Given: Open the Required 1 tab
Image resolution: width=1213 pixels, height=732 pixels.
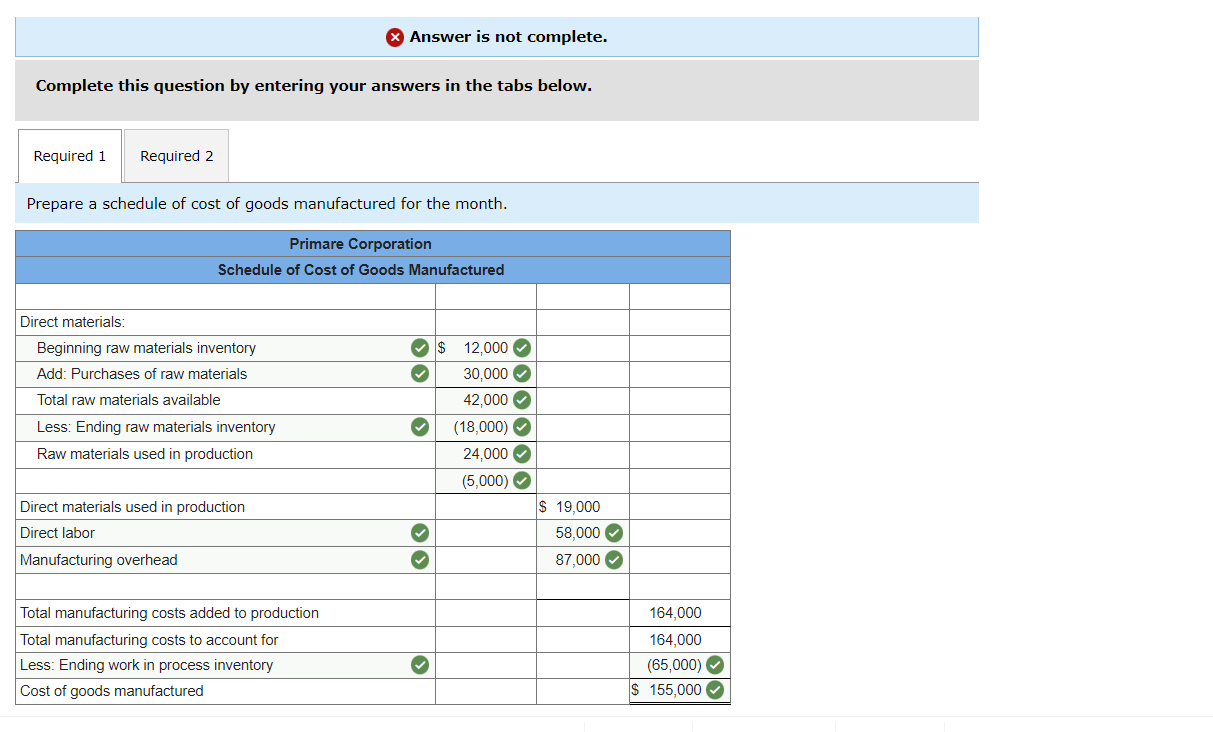Looking at the screenshot, I should tap(69, 156).
